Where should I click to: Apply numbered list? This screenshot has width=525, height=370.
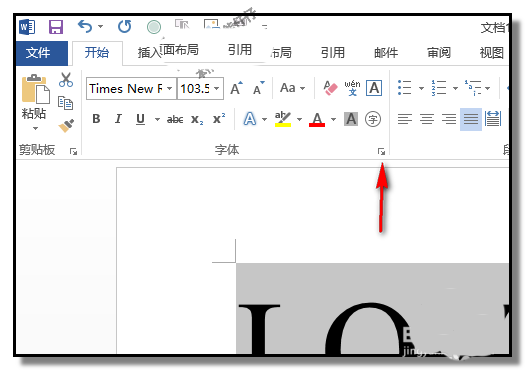[439, 88]
